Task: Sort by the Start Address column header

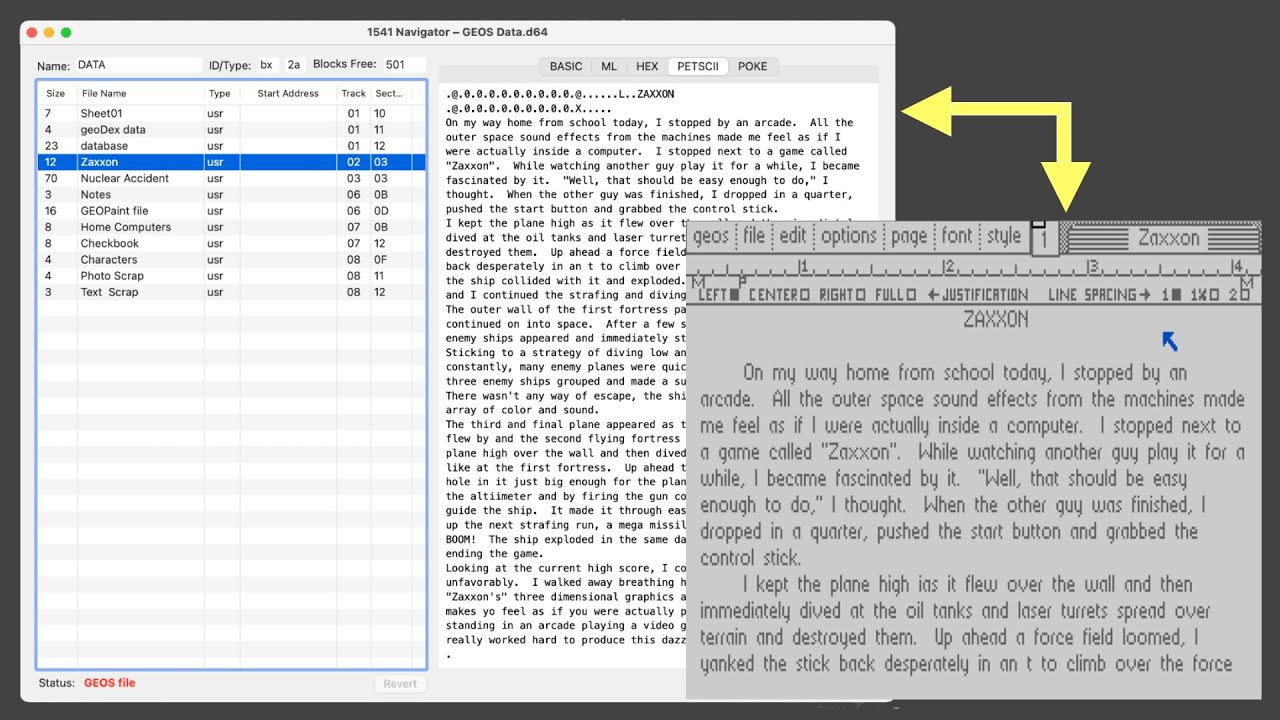Action: tap(288, 93)
